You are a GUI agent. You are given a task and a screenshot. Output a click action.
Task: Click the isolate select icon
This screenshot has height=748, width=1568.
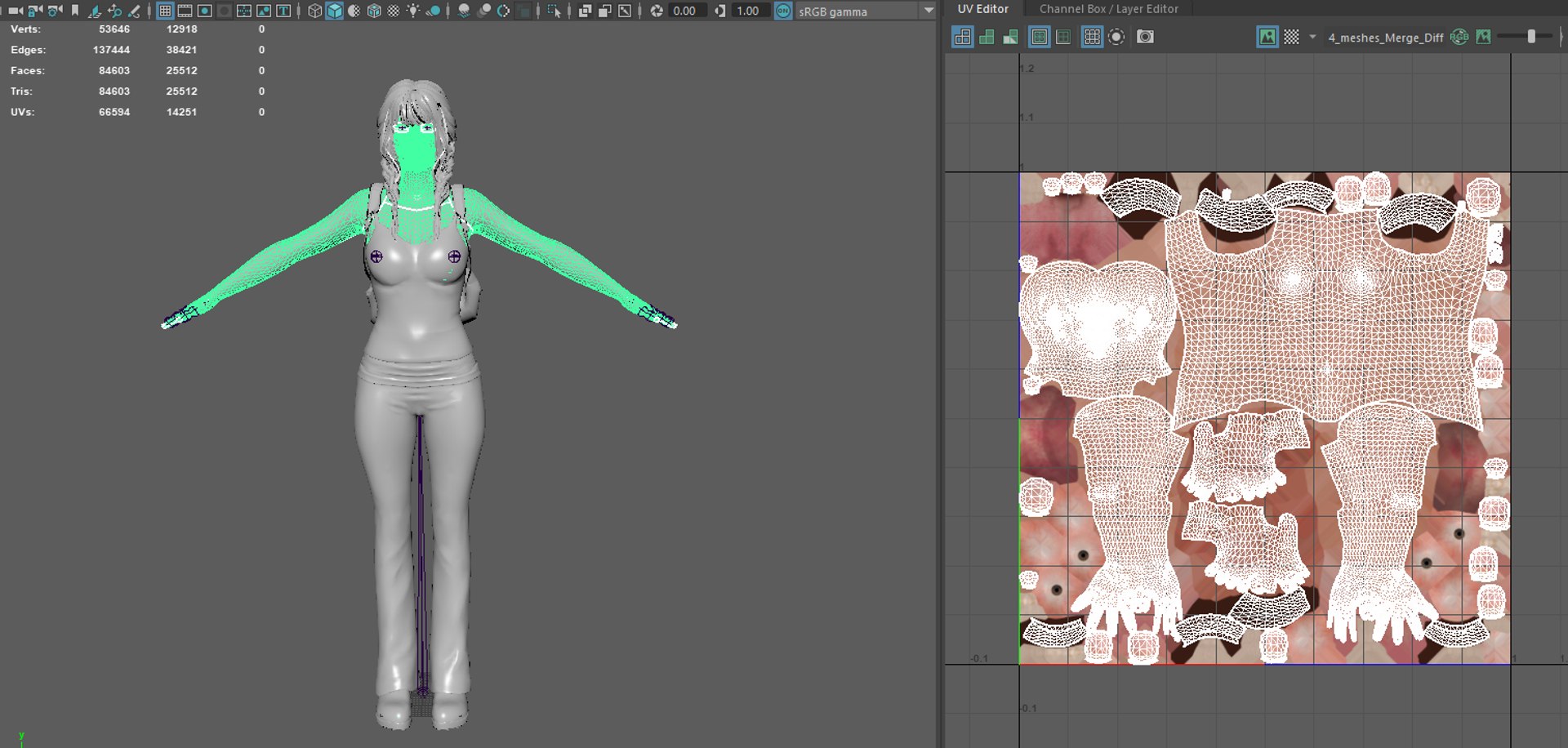(x=555, y=11)
